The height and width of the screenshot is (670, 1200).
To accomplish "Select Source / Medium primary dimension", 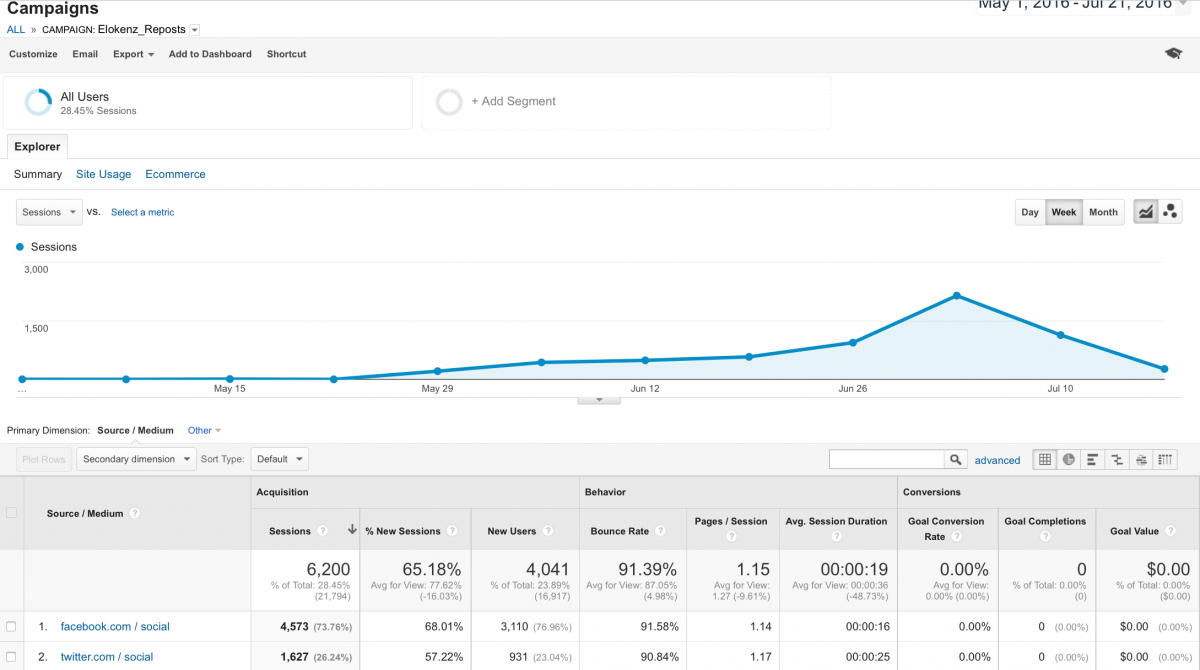I will (x=135, y=430).
